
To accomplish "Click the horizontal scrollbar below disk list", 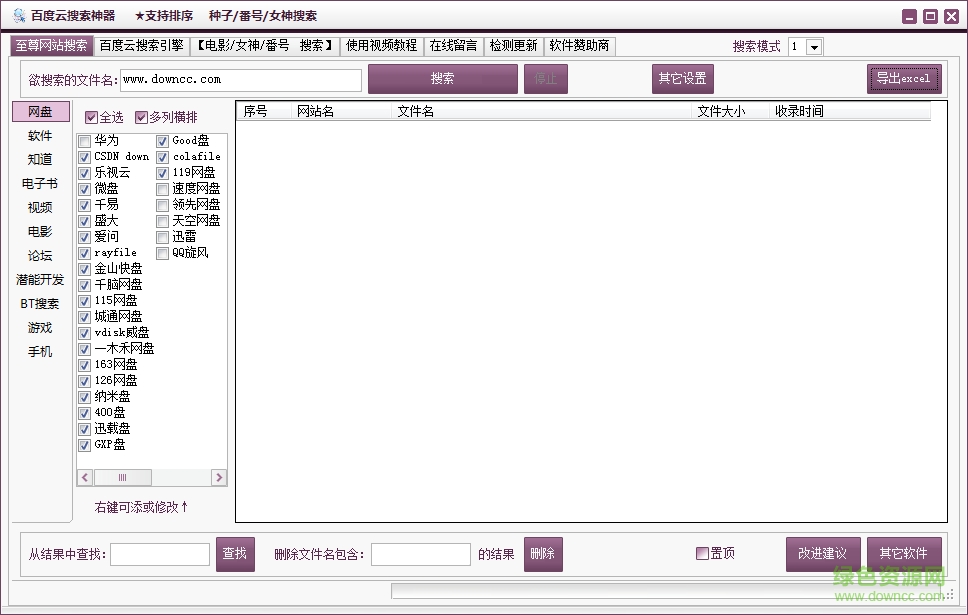I will pos(123,477).
